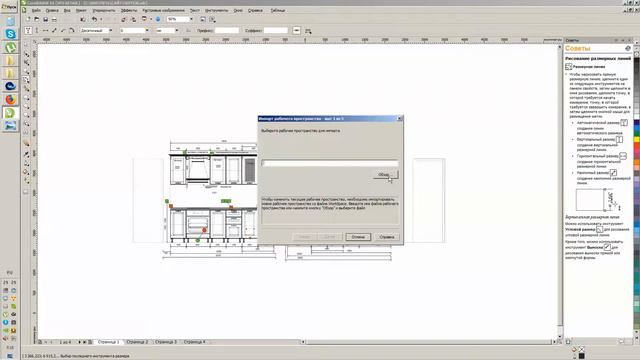This screenshot has height=360, width=640.
Task: Open the undo history dropdown arrow
Action: [101, 19]
